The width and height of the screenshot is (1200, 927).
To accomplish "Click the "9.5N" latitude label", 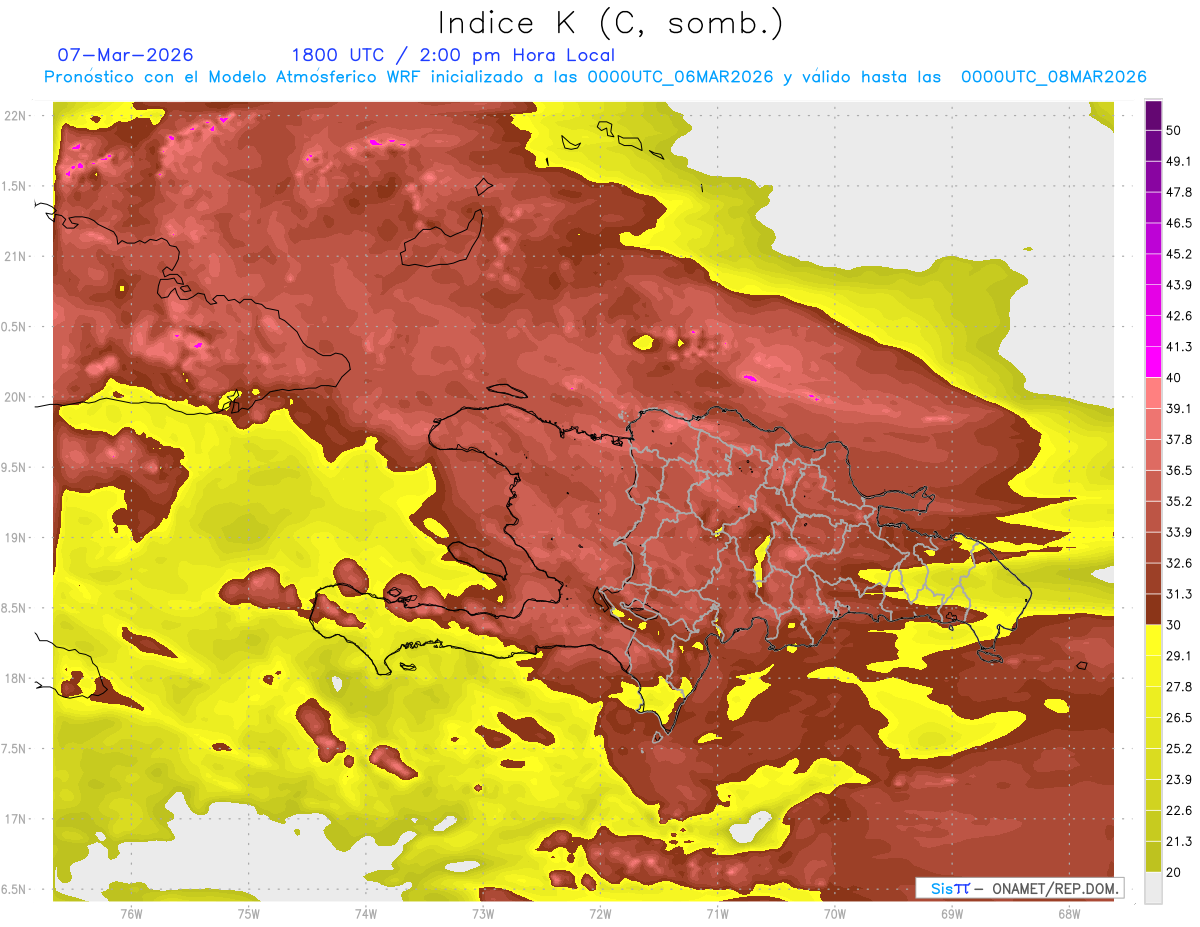I will click(x=14, y=467).
